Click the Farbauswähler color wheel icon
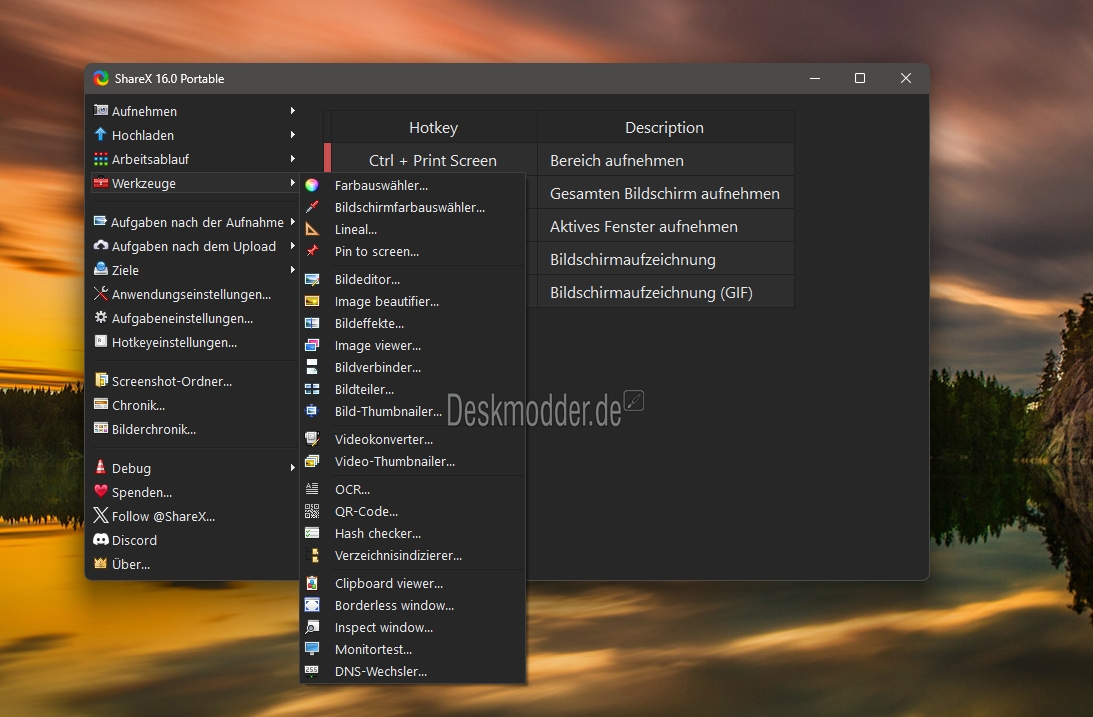 coord(312,185)
